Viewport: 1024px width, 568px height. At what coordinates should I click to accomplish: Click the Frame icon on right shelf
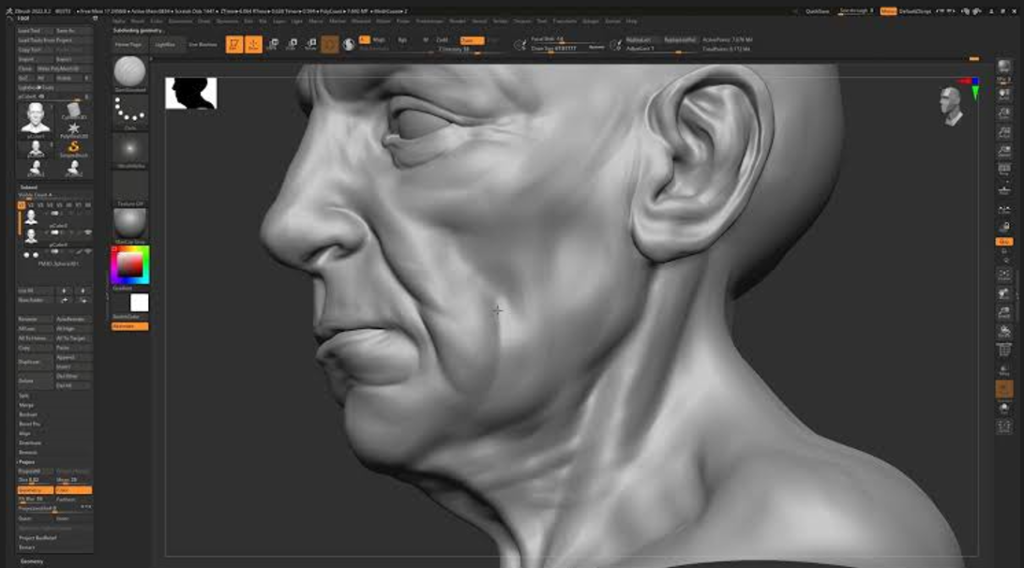tap(1004, 274)
